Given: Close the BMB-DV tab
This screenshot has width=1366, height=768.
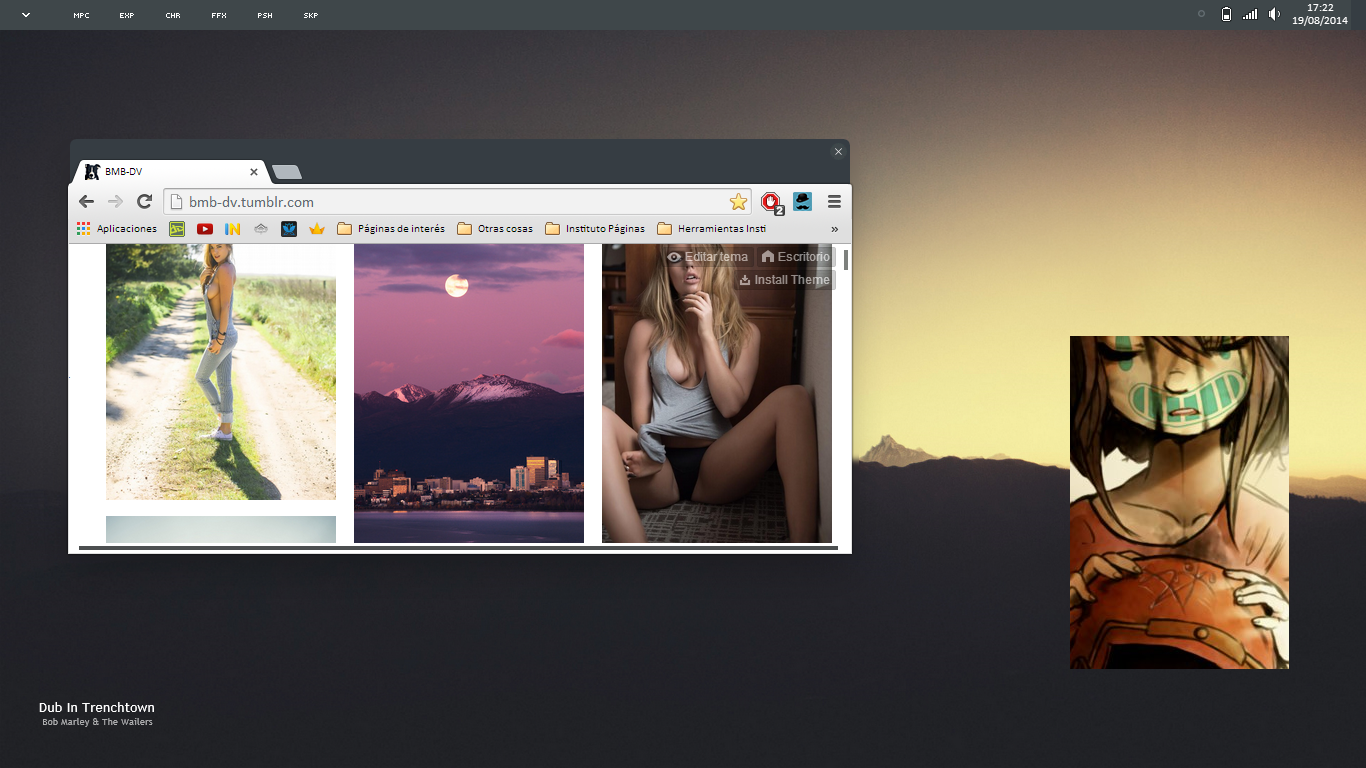Looking at the screenshot, I should (254, 172).
